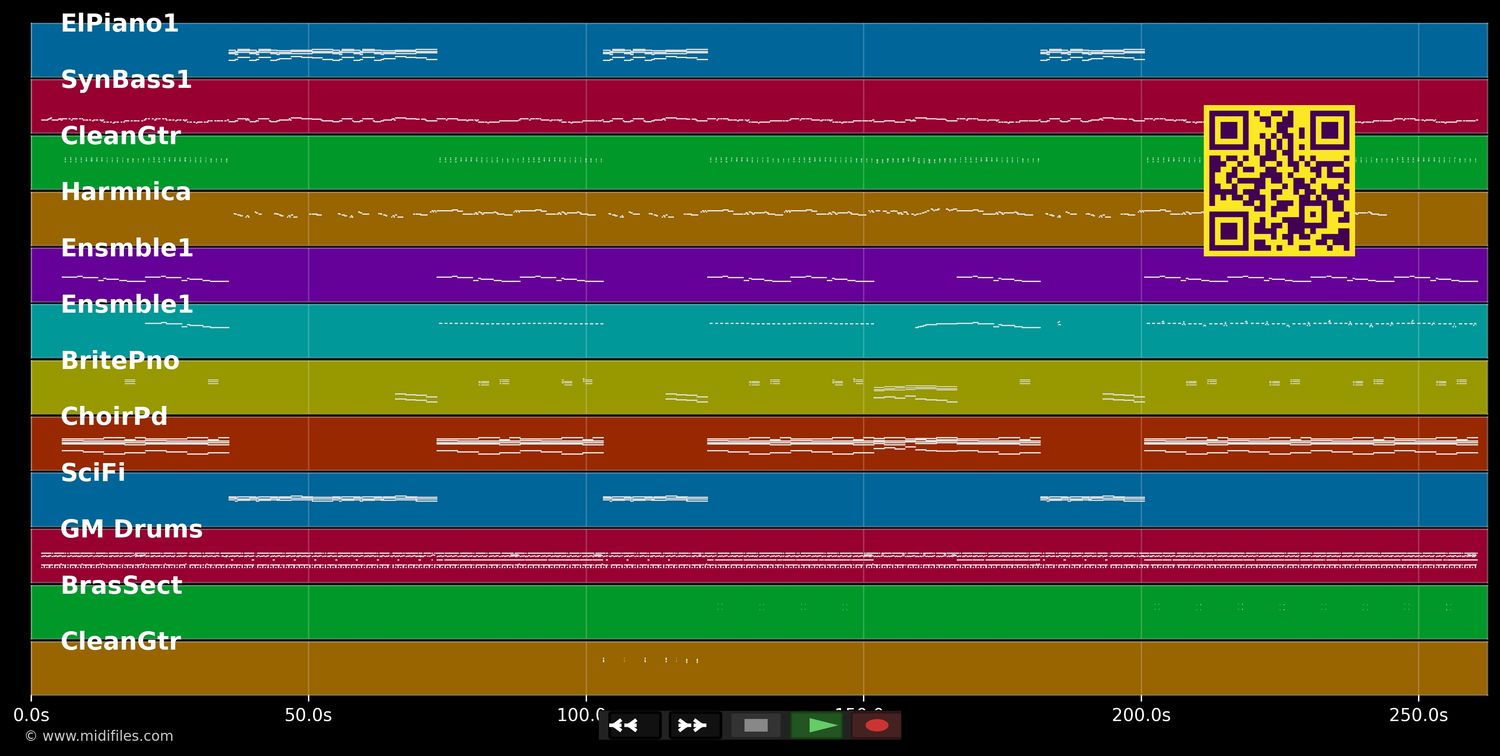This screenshot has width=1500, height=756.
Task: Start playback with the green play button
Action: (816, 725)
